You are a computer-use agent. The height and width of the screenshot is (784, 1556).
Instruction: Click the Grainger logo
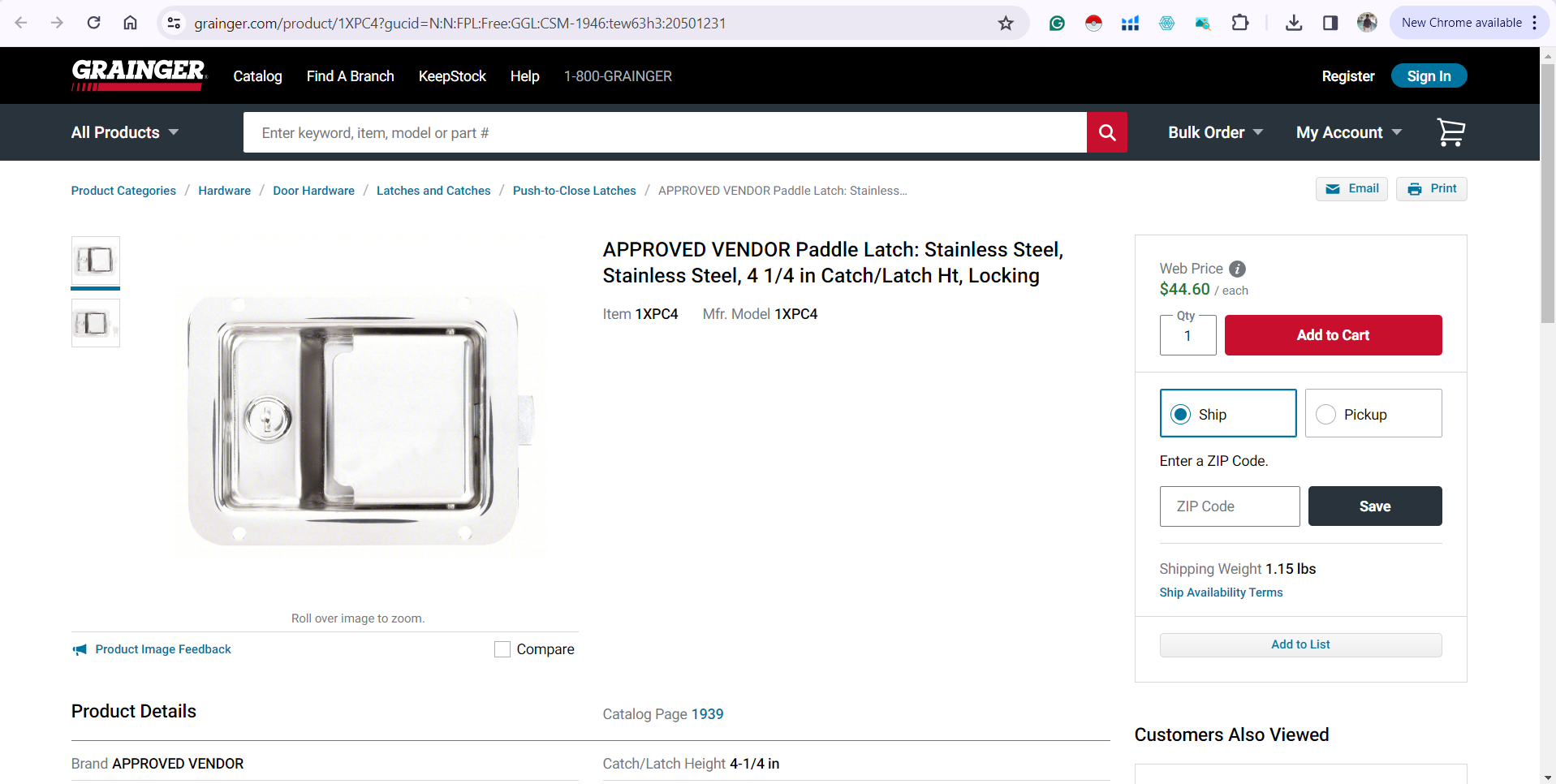pyautogui.click(x=139, y=75)
